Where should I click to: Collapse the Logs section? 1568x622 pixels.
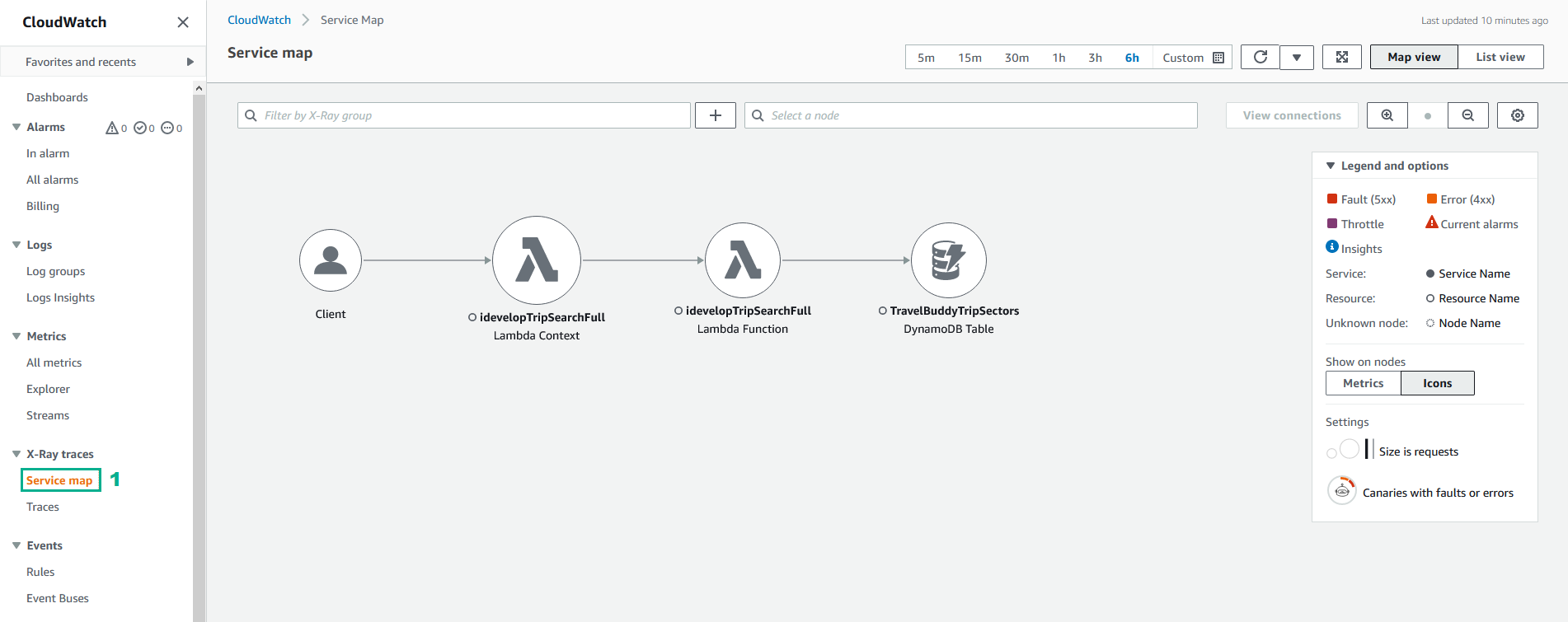tap(16, 245)
